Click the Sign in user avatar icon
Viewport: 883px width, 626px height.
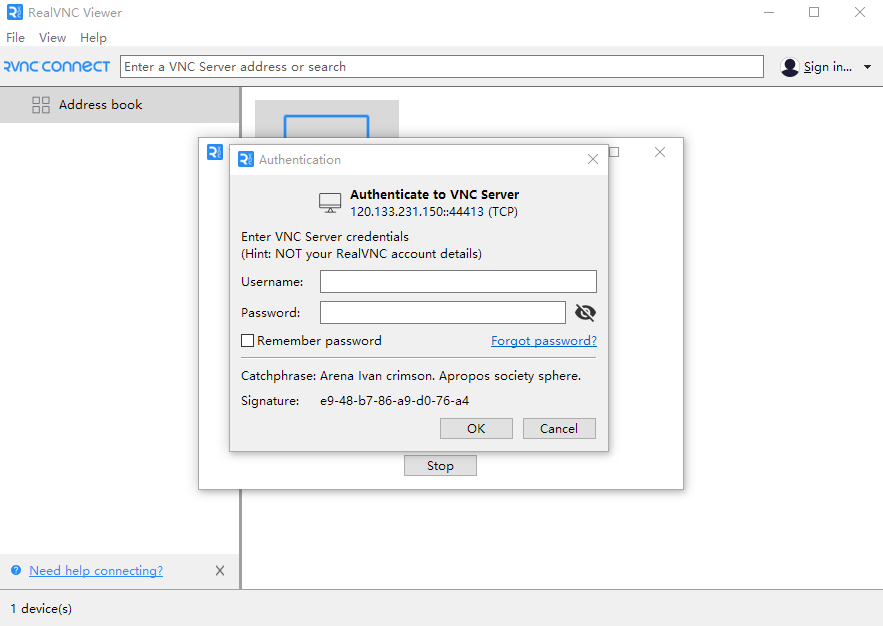click(x=790, y=67)
